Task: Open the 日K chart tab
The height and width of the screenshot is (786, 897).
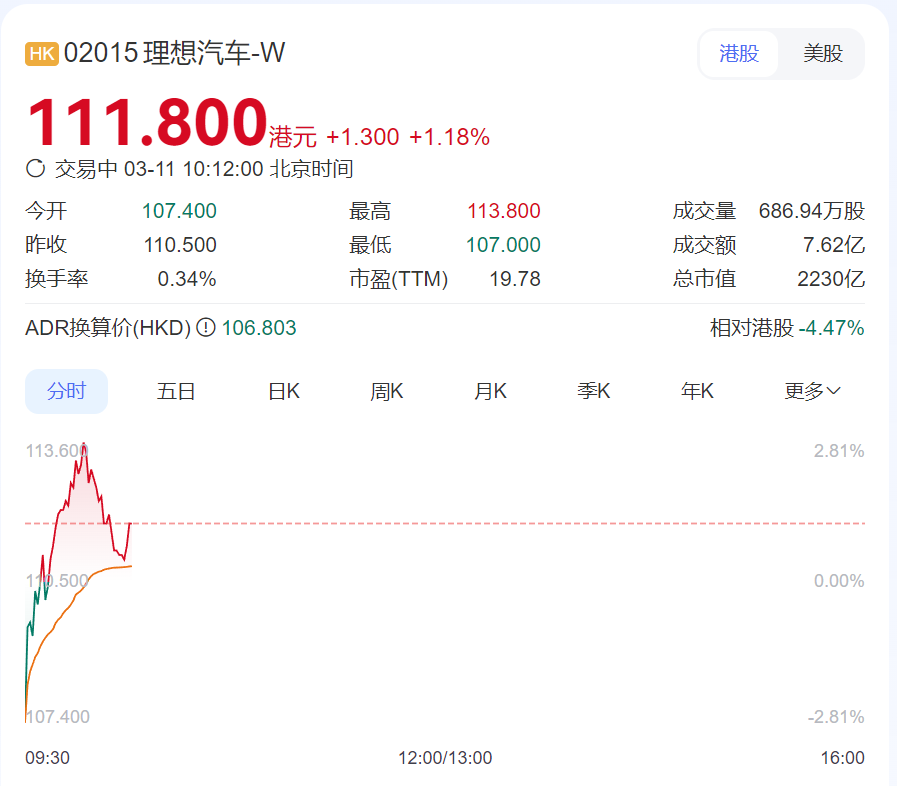Action: pyautogui.click(x=284, y=391)
